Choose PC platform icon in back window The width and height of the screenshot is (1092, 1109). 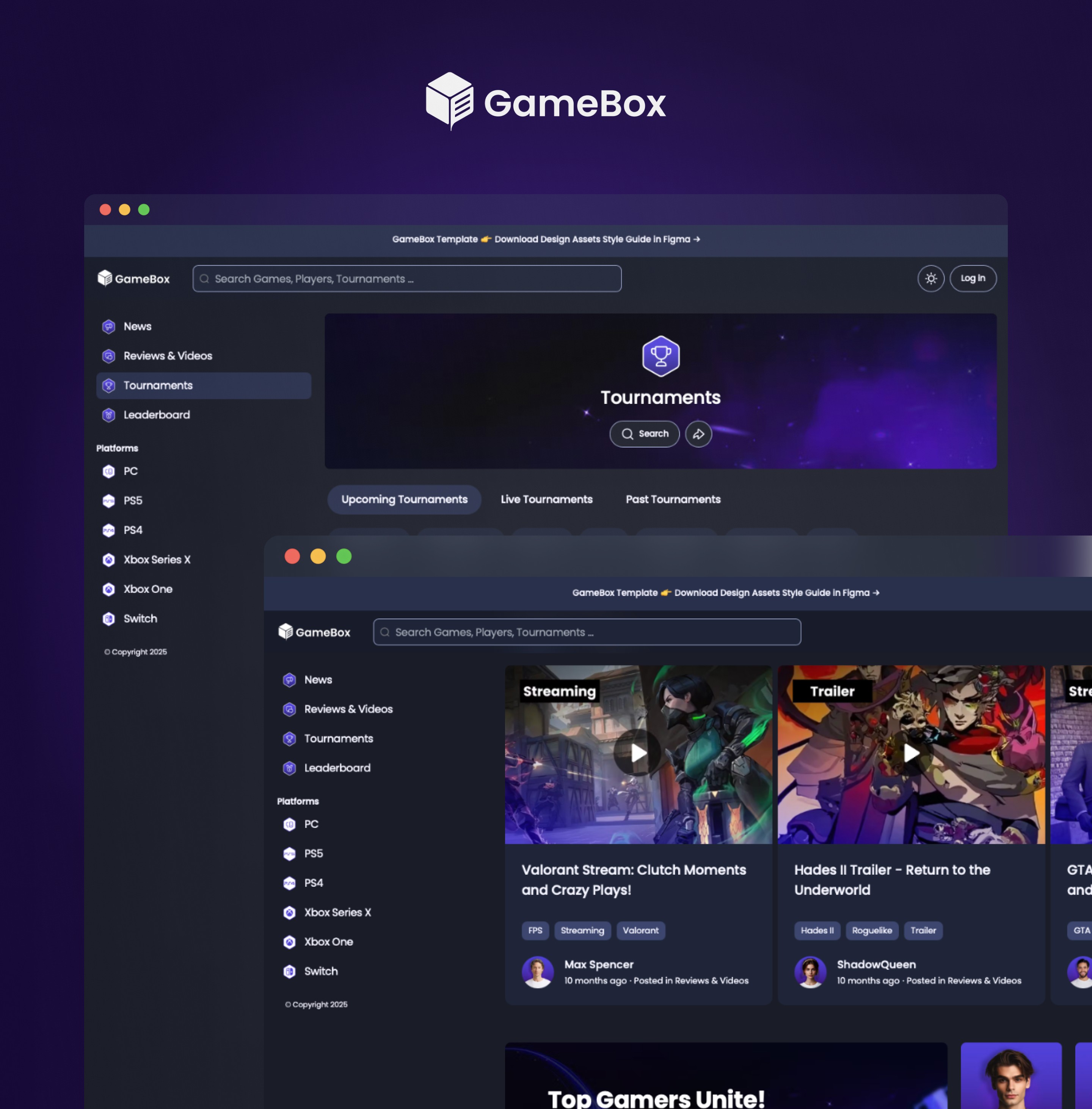click(108, 471)
